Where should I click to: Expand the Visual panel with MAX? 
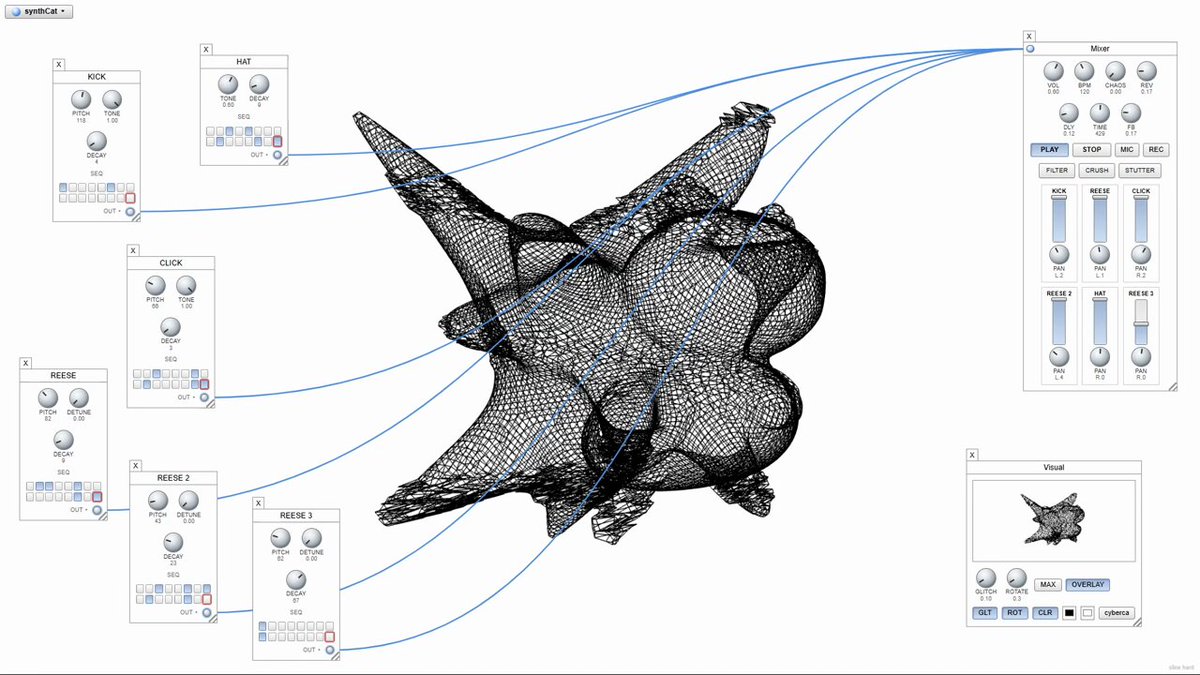1048,584
